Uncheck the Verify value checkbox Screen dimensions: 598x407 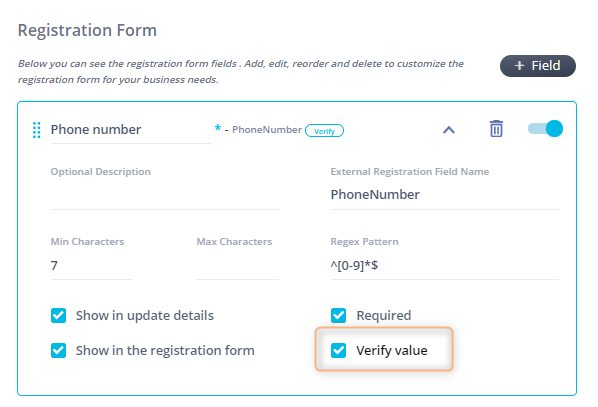coord(338,350)
